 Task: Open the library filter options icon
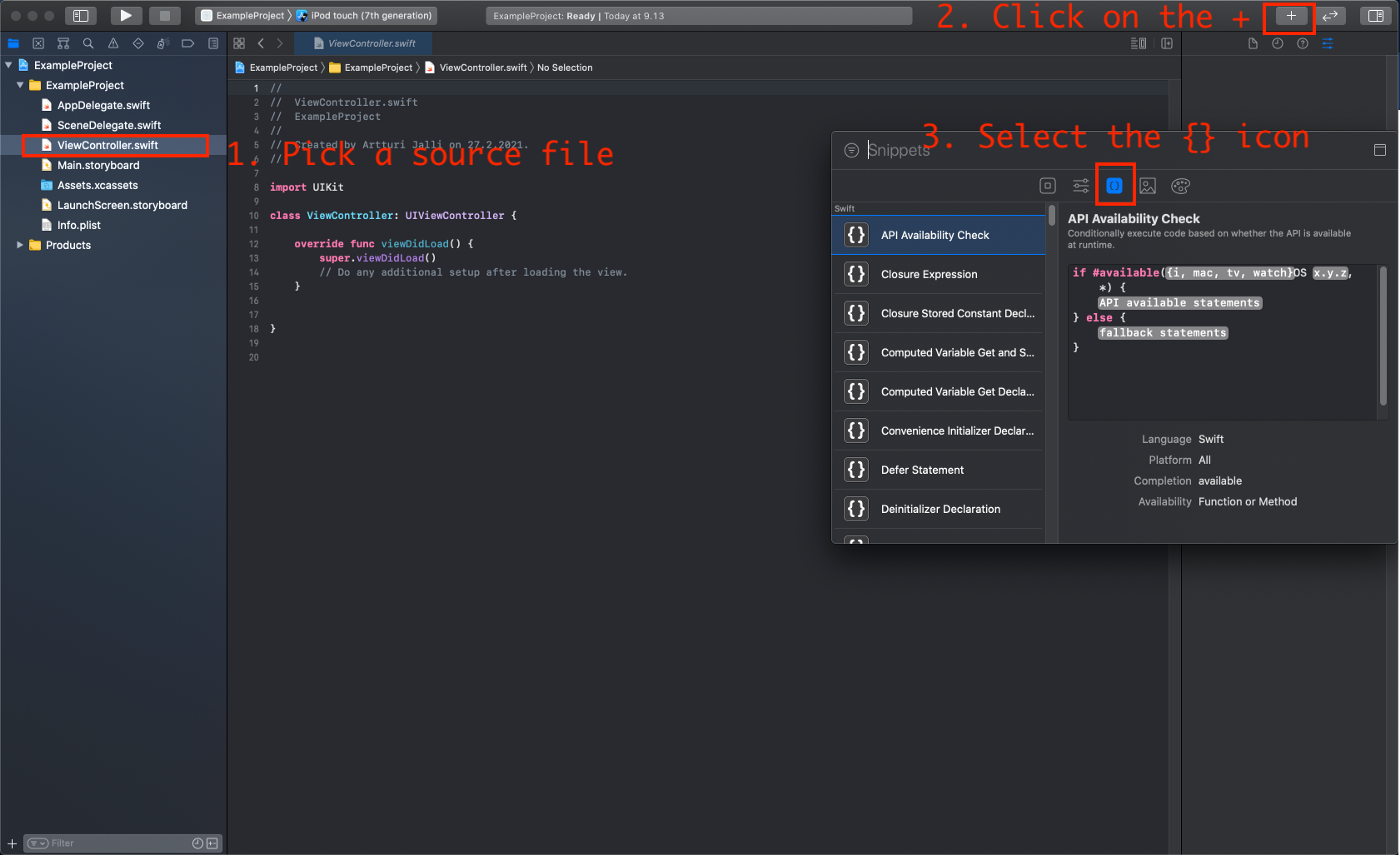[x=851, y=150]
